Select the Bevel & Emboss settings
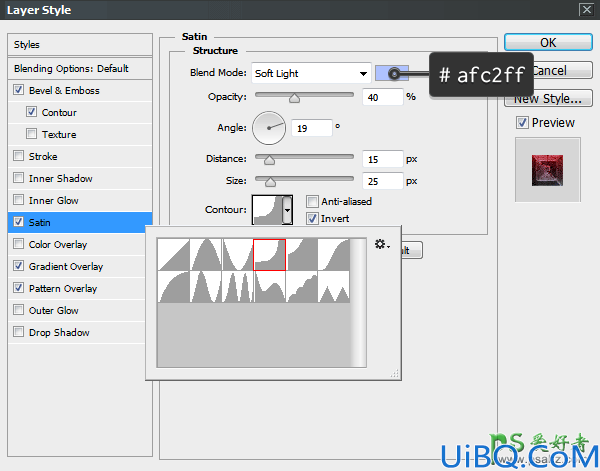This screenshot has height=471, width=600. [64, 91]
